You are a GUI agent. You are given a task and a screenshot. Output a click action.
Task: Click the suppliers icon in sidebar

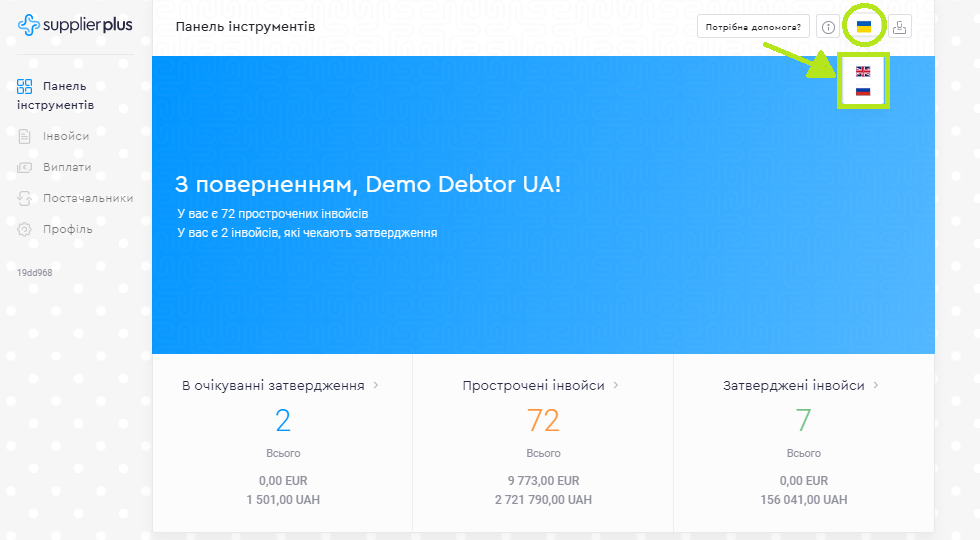pos(25,198)
